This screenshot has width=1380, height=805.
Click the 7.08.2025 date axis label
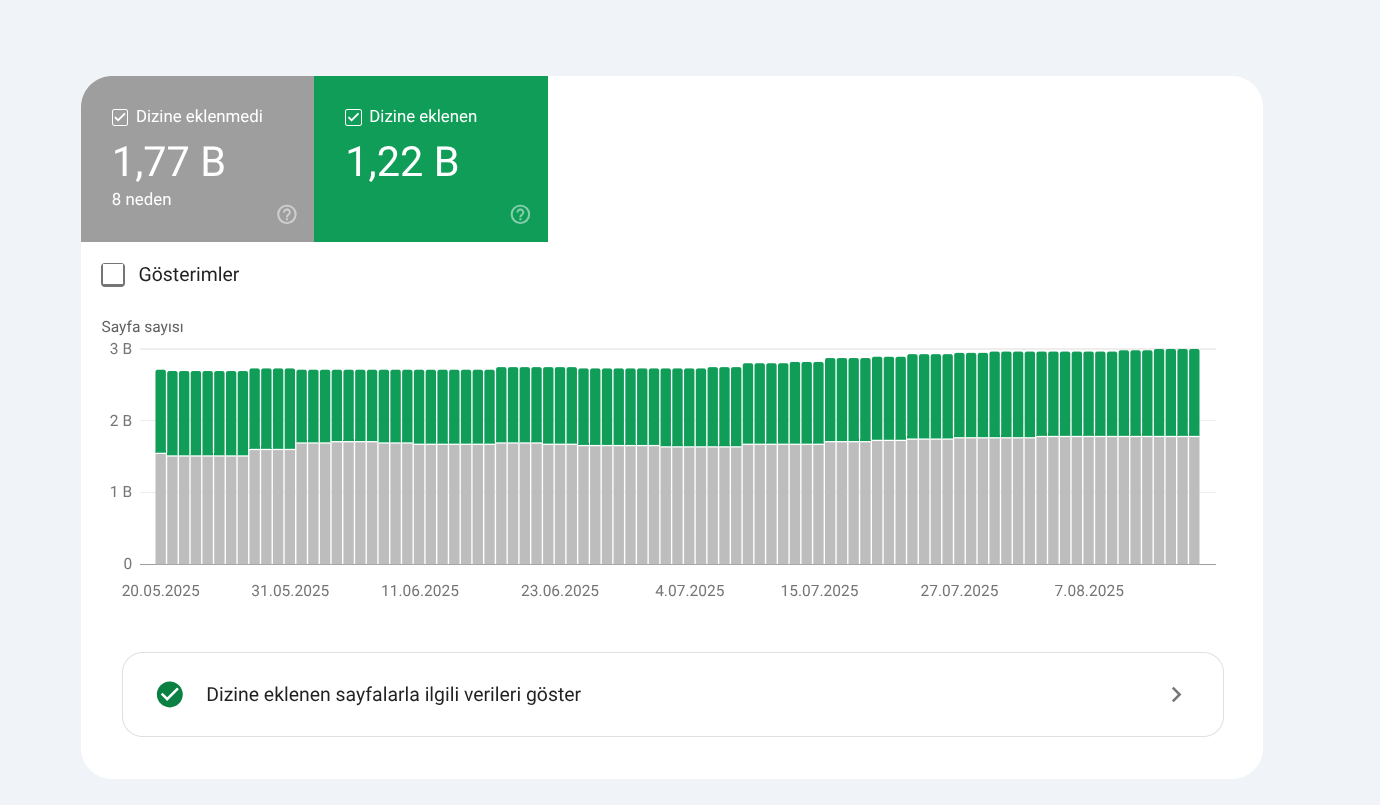[x=1089, y=591]
